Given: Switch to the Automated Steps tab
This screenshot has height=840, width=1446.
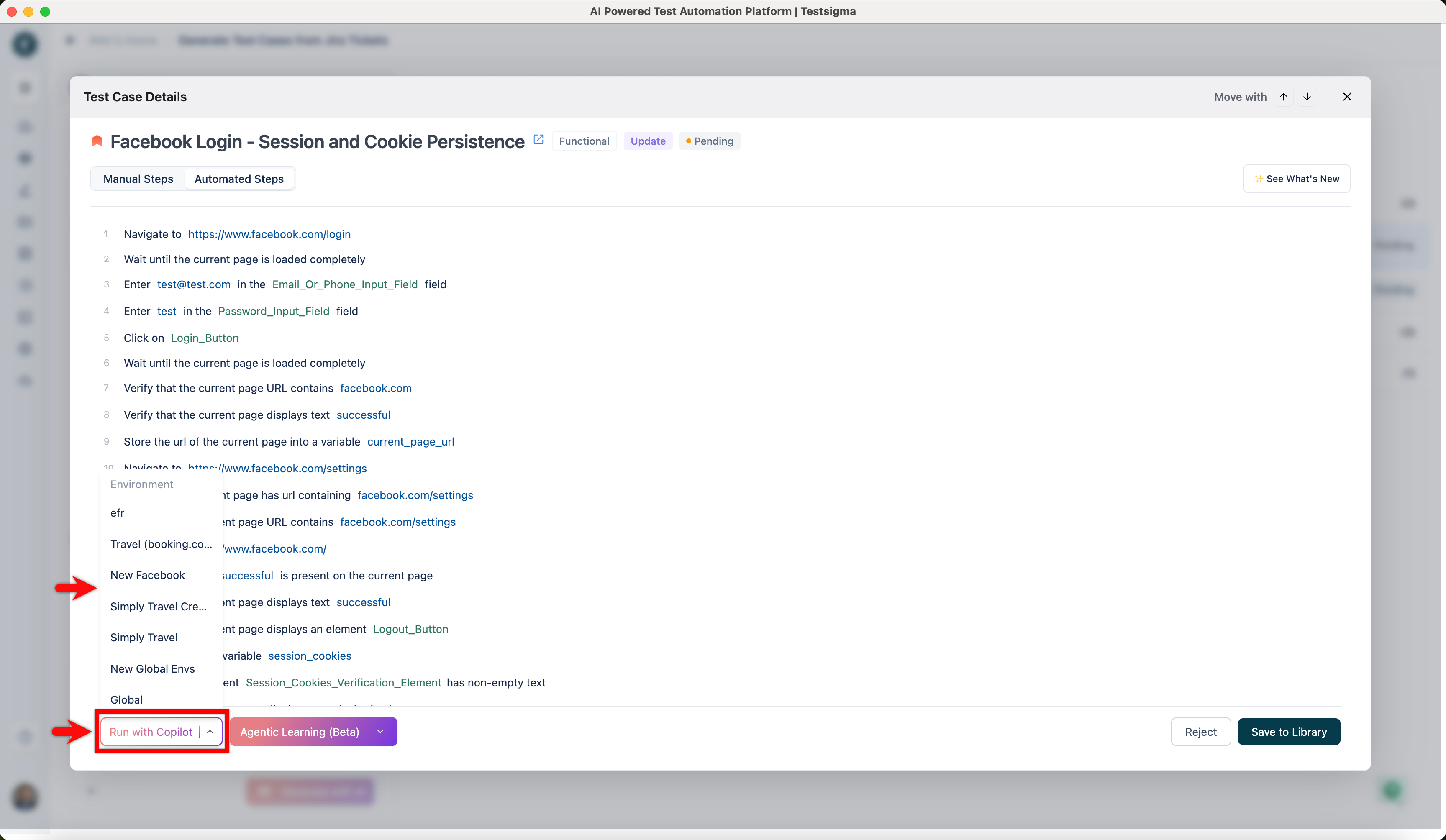Looking at the screenshot, I should pos(239,179).
